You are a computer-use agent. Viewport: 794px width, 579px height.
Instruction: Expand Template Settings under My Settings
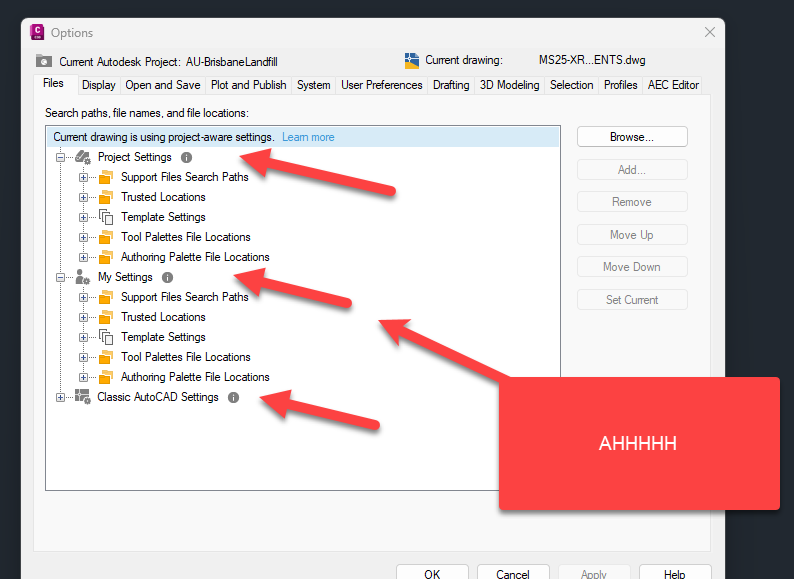tap(84, 337)
